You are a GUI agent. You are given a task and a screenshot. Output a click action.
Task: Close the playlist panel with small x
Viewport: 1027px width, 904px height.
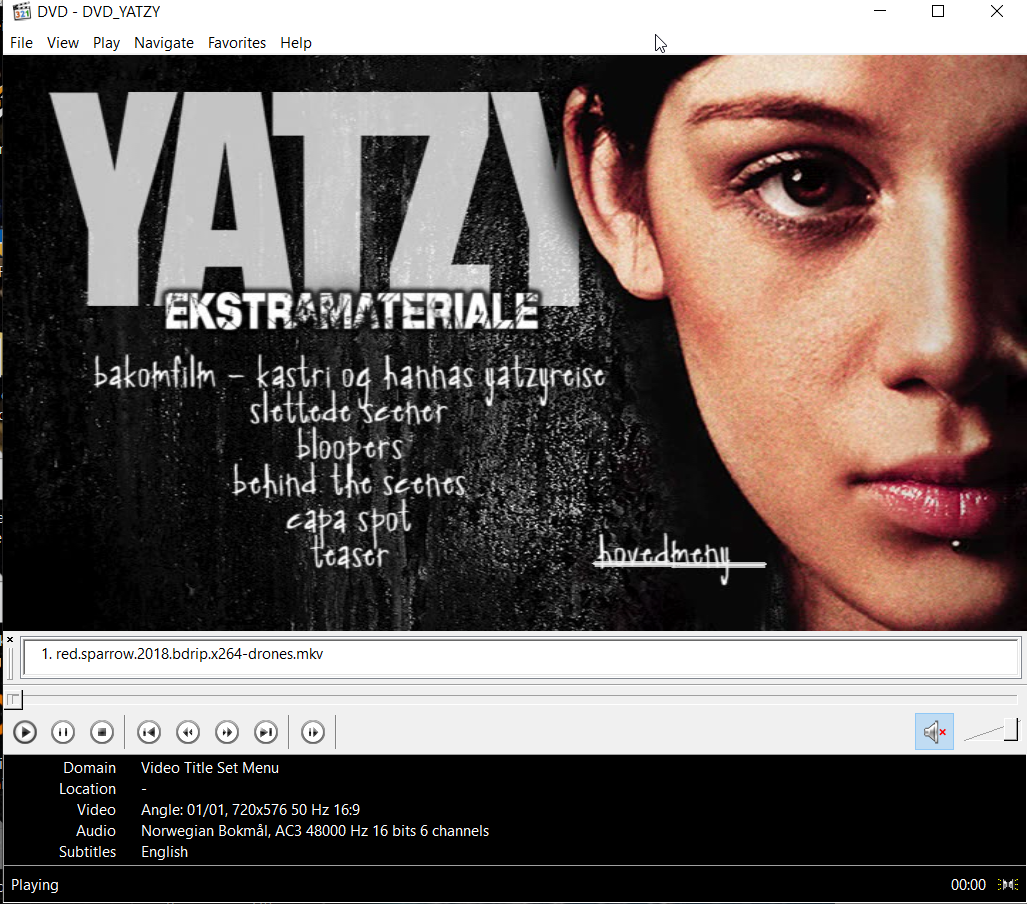tap(10, 639)
